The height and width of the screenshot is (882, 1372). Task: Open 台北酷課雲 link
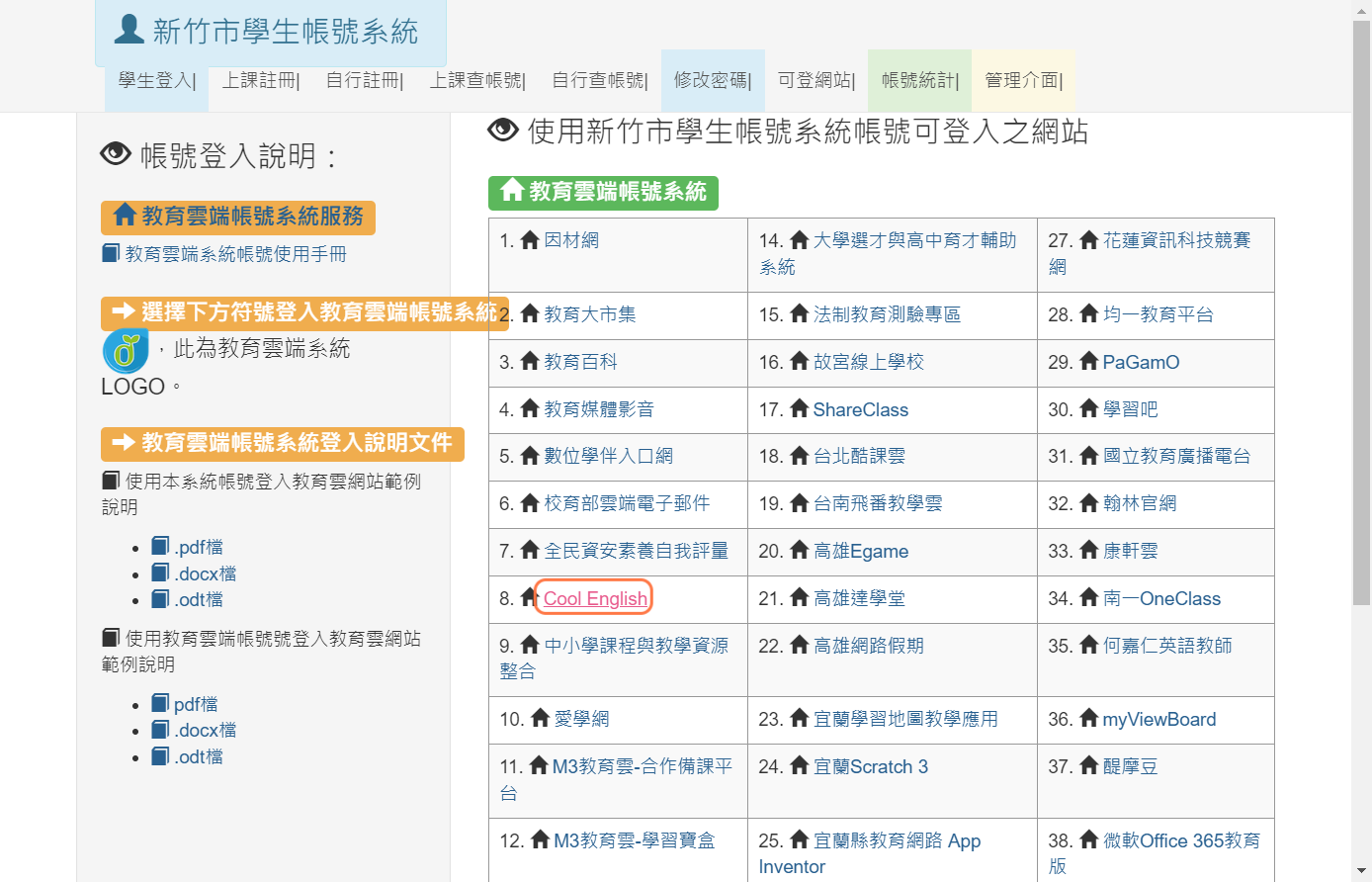pos(859,456)
